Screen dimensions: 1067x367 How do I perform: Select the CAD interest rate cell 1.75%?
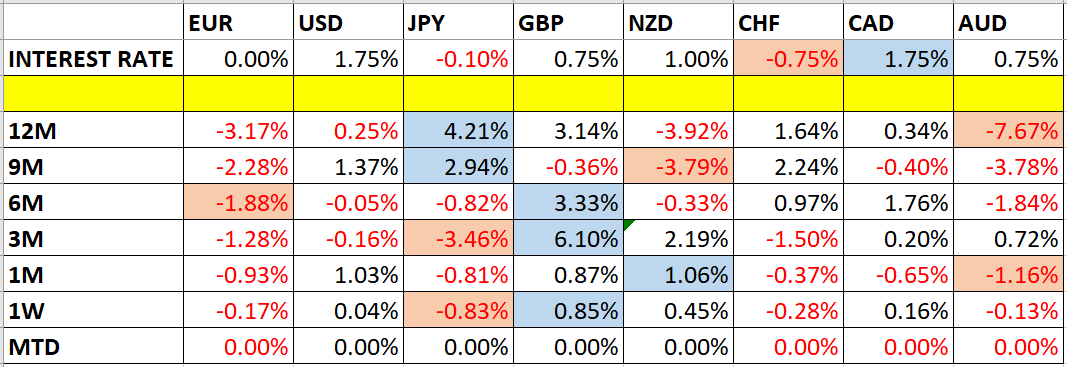pos(898,61)
